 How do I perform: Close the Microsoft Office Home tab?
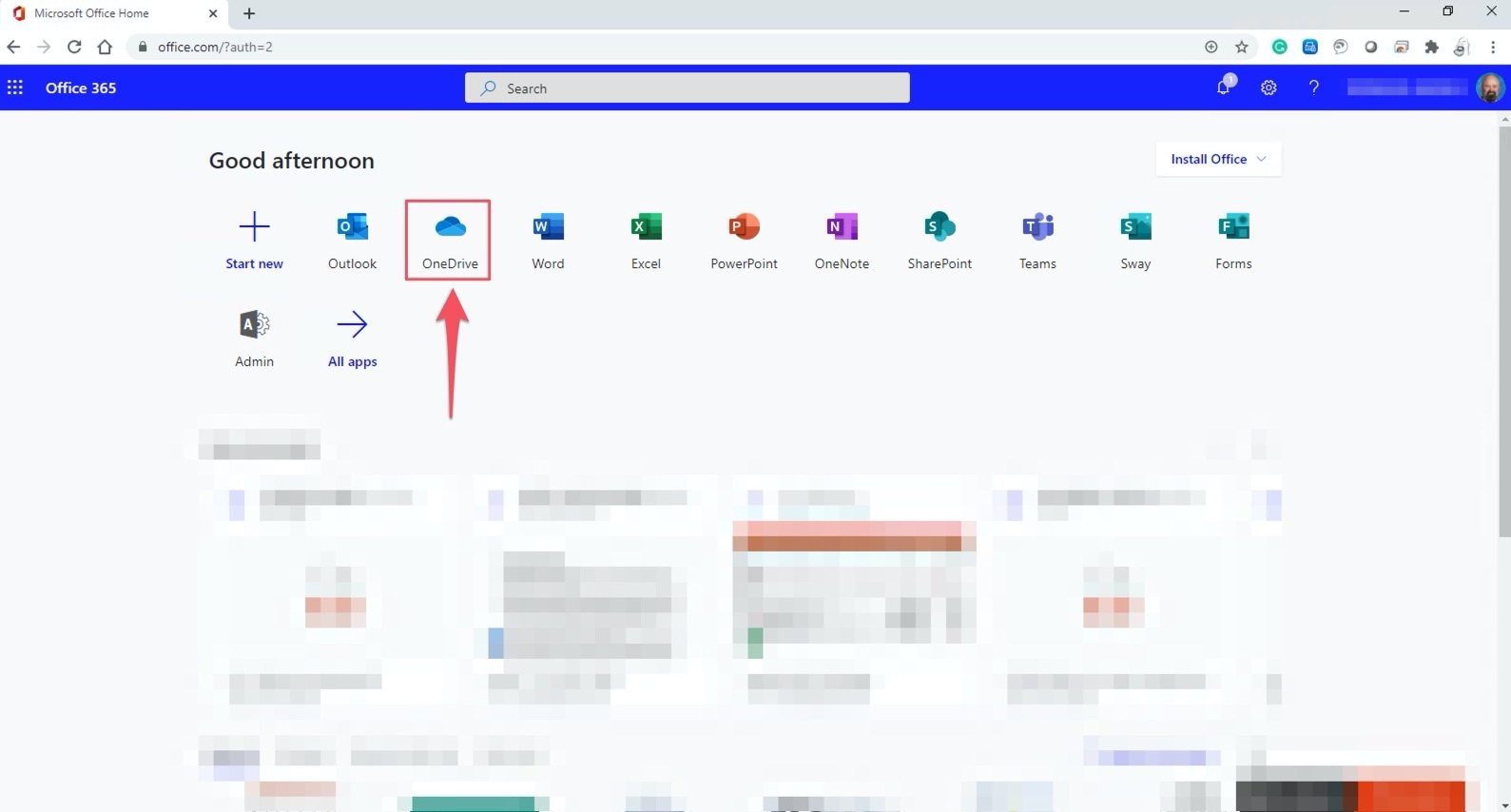(213, 13)
